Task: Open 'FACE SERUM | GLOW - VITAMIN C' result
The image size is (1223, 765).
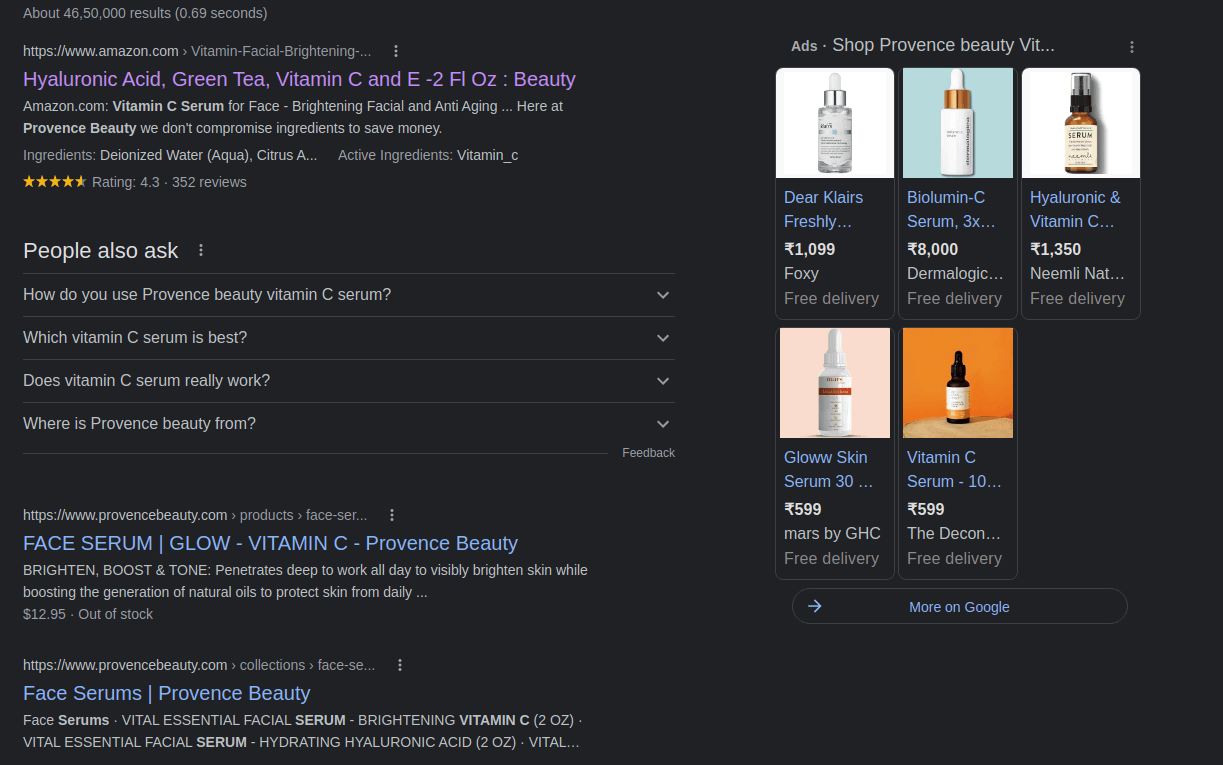Action: point(270,543)
